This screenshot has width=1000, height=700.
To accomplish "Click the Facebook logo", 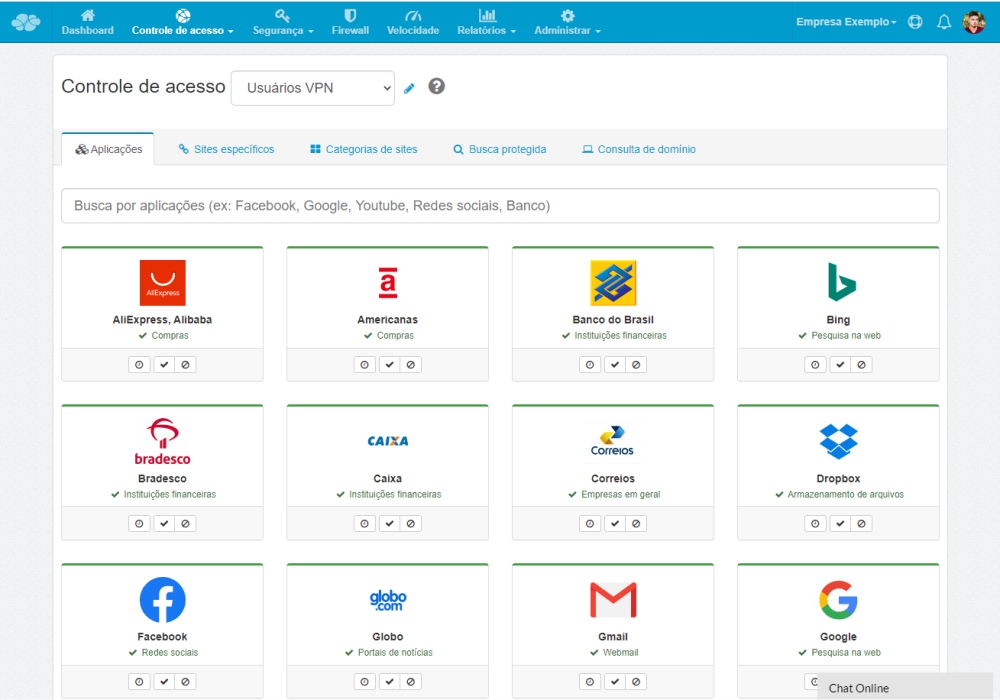I will (163, 599).
